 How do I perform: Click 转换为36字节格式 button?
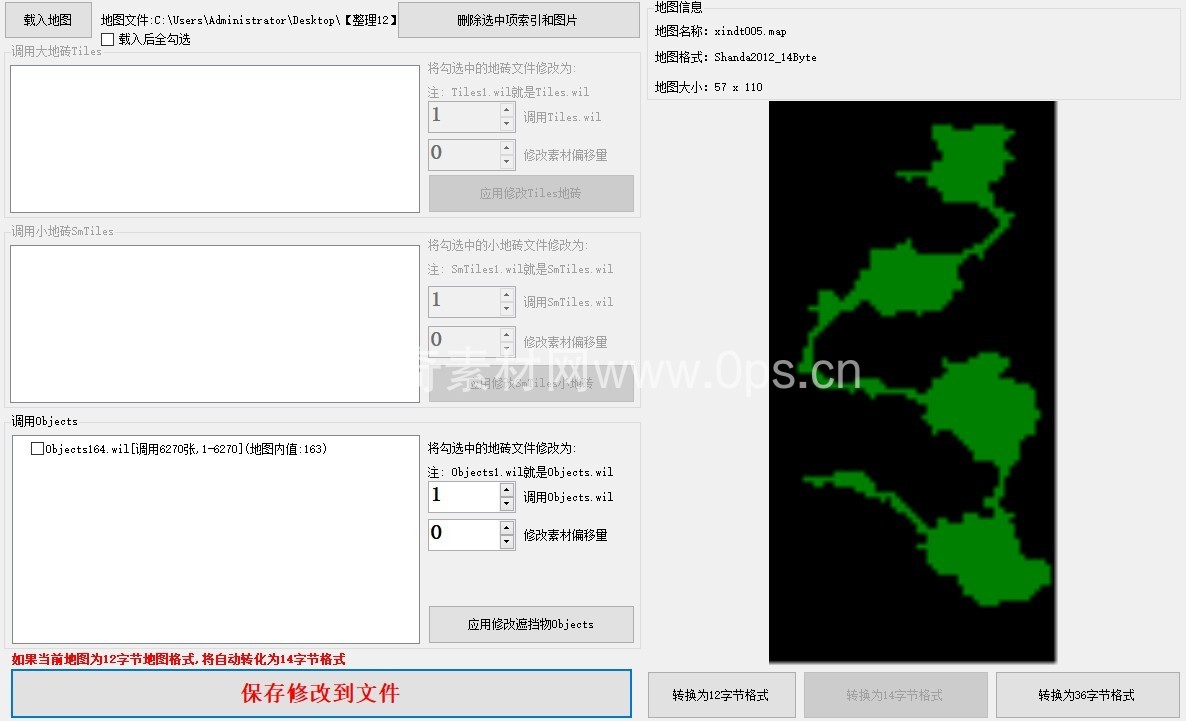tap(1085, 695)
